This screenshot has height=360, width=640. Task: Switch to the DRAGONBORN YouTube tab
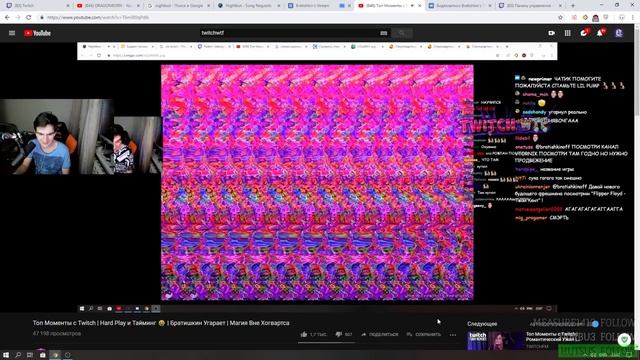click(x=108, y=6)
